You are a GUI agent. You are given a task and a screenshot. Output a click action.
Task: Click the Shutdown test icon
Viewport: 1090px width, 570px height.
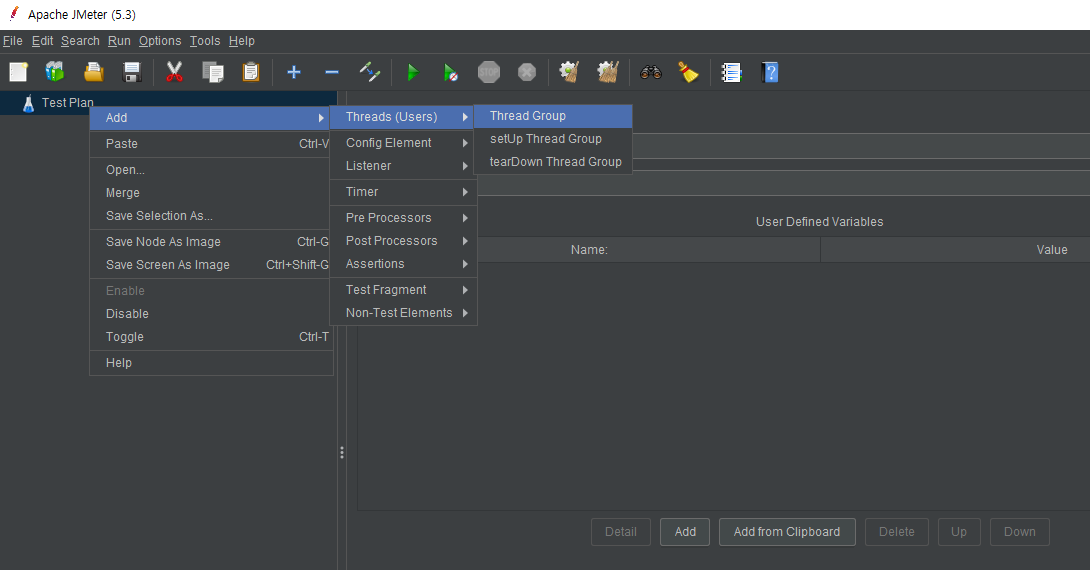point(527,72)
